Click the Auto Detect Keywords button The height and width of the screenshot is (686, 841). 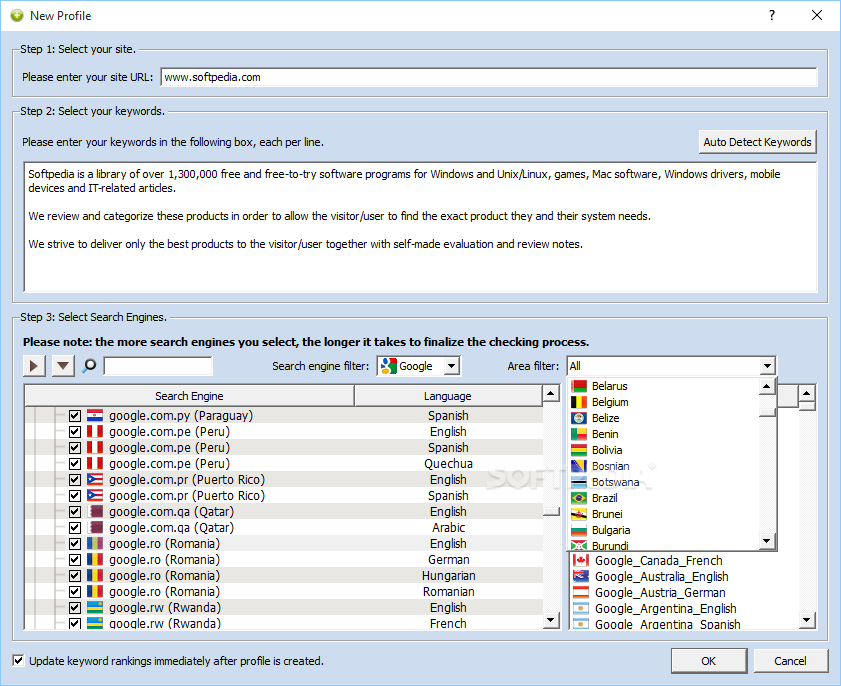coord(757,142)
